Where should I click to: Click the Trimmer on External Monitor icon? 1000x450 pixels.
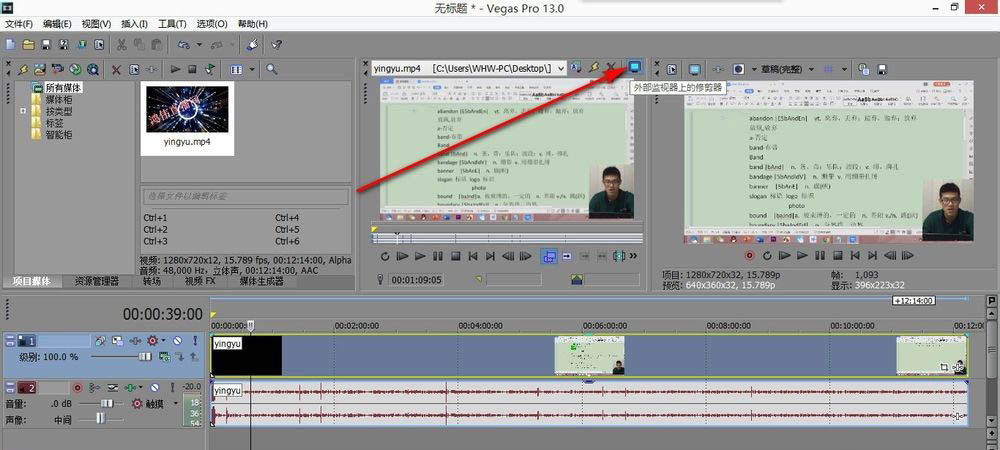pyautogui.click(x=634, y=68)
